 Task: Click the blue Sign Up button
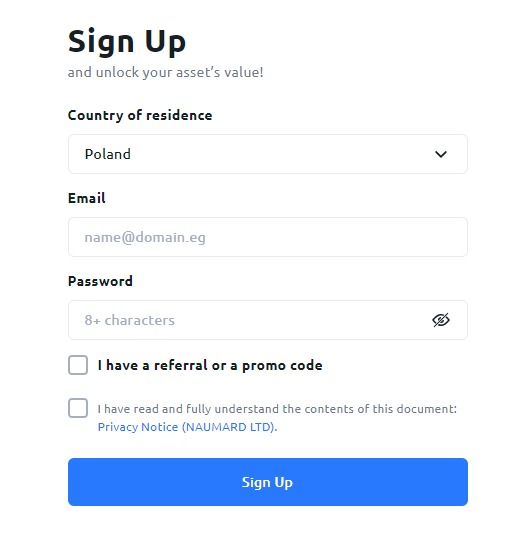(x=268, y=482)
